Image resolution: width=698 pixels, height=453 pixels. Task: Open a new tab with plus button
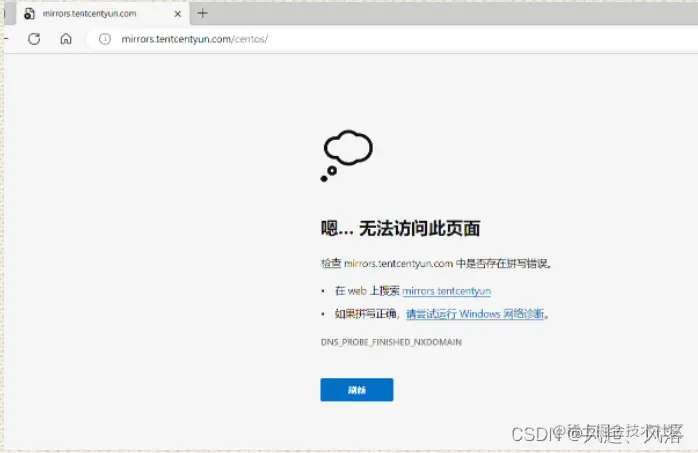203,13
